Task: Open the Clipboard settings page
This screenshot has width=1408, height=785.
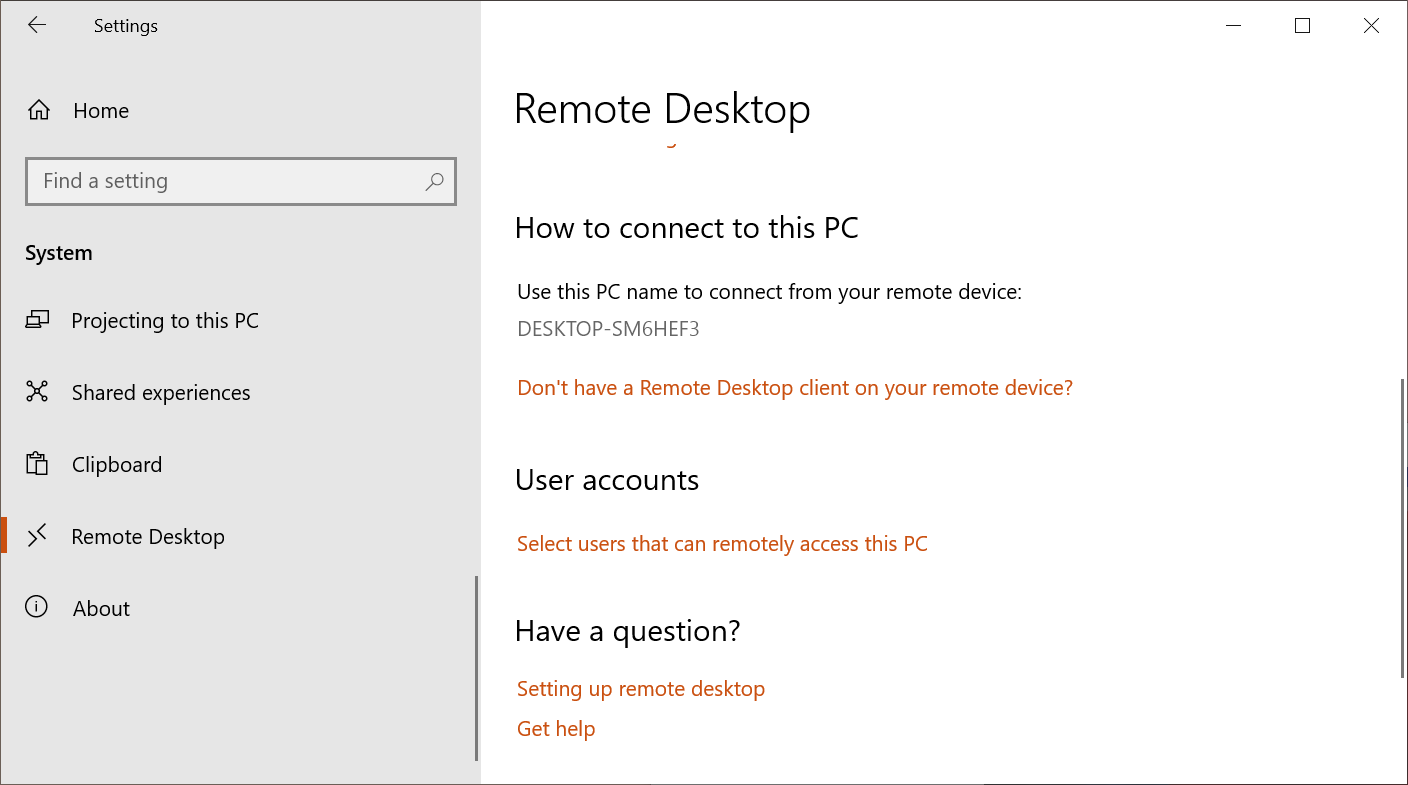Action: (117, 465)
